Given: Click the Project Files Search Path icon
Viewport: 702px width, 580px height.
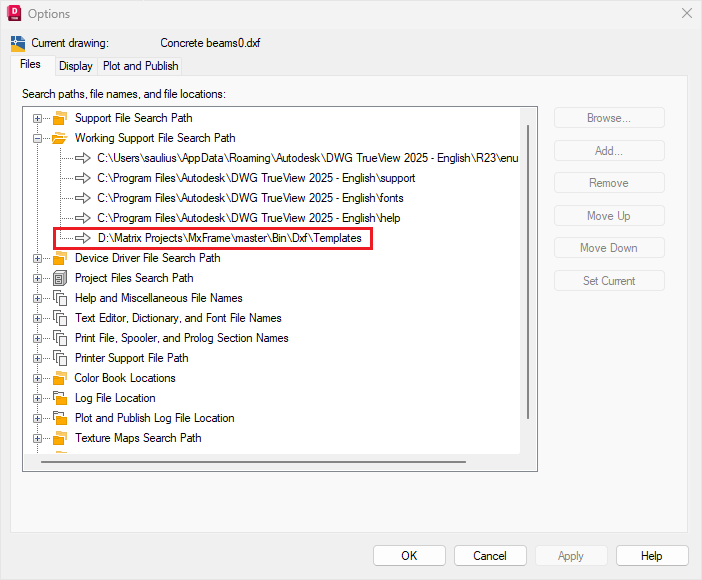Looking at the screenshot, I should (x=60, y=278).
